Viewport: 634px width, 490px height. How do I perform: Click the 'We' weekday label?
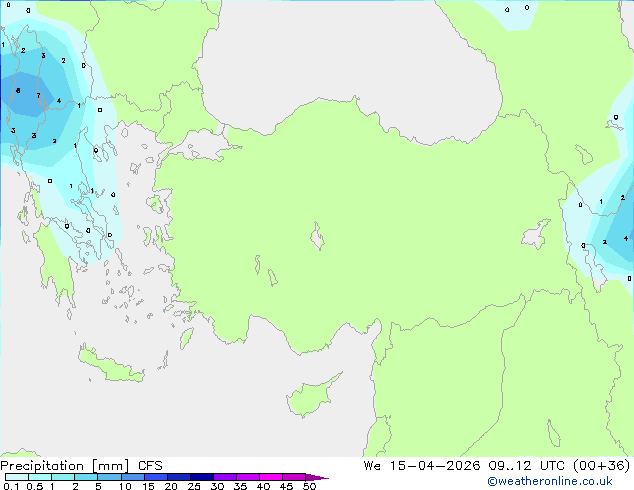click(x=372, y=466)
